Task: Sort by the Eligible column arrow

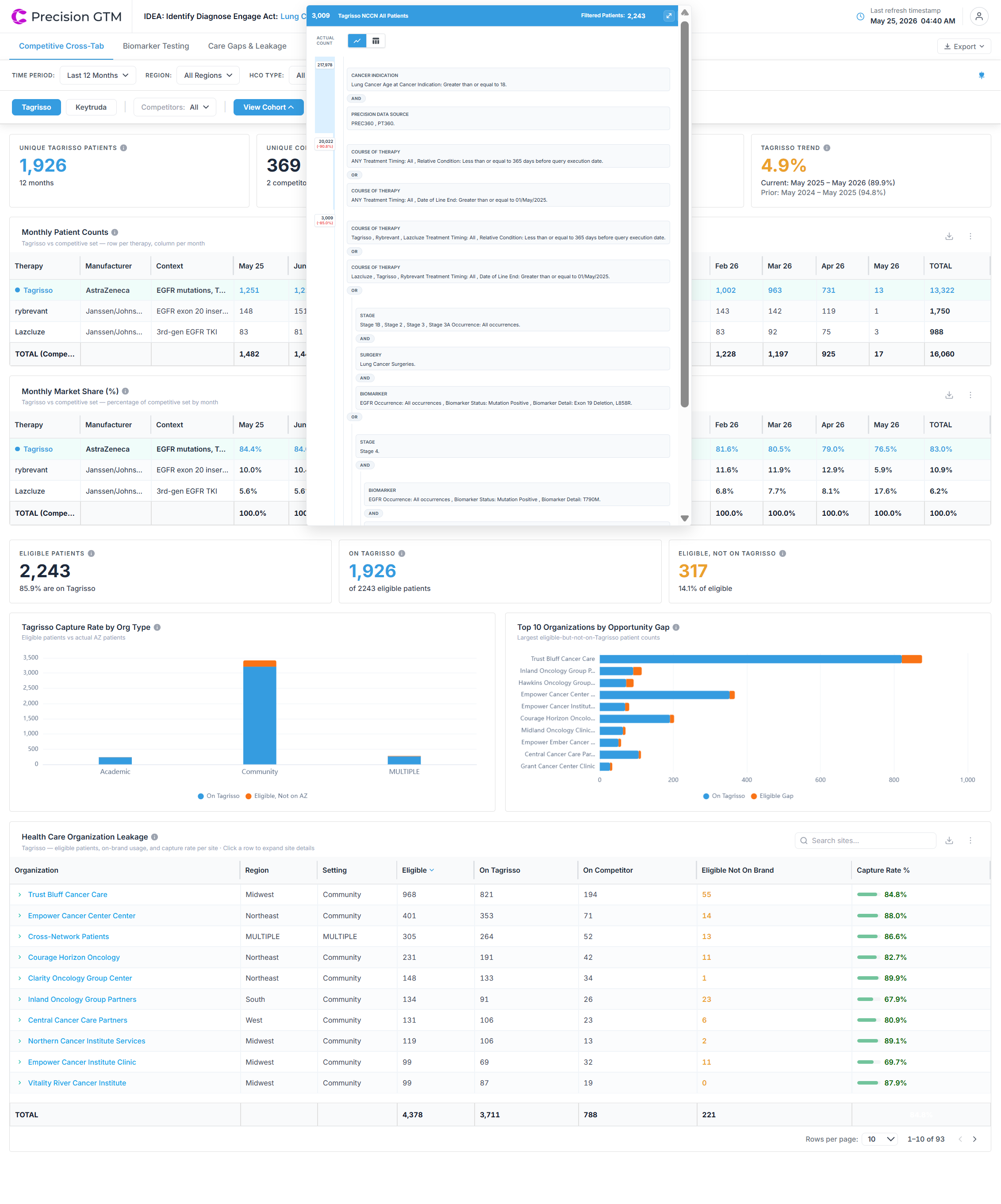Action: click(432, 870)
